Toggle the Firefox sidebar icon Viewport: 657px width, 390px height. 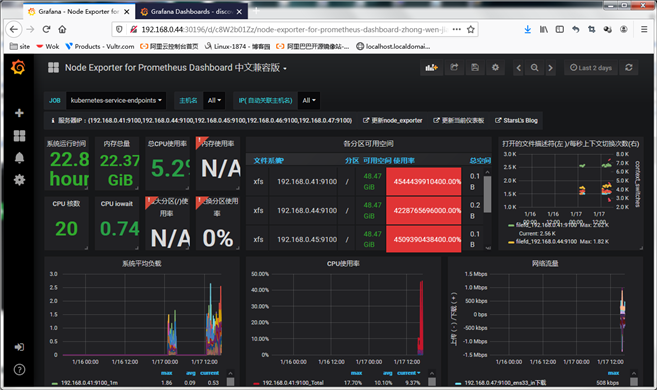coord(559,29)
